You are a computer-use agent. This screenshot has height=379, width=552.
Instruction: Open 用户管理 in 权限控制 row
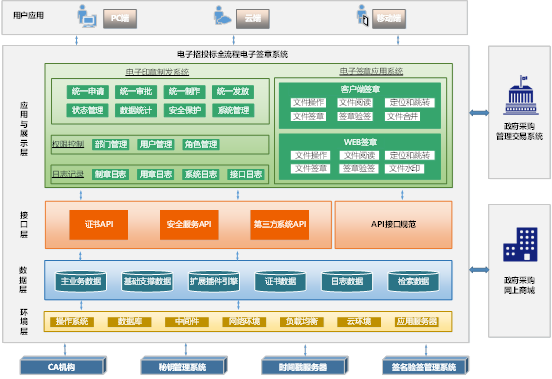(x=156, y=144)
